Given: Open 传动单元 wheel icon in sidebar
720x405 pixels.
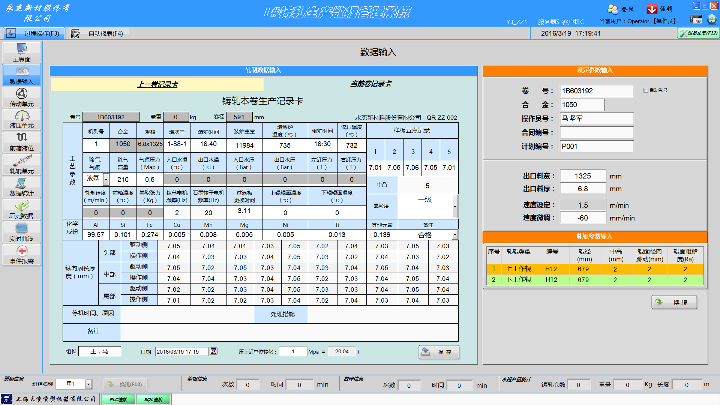Looking at the screenshot, I should click(20, 98).
